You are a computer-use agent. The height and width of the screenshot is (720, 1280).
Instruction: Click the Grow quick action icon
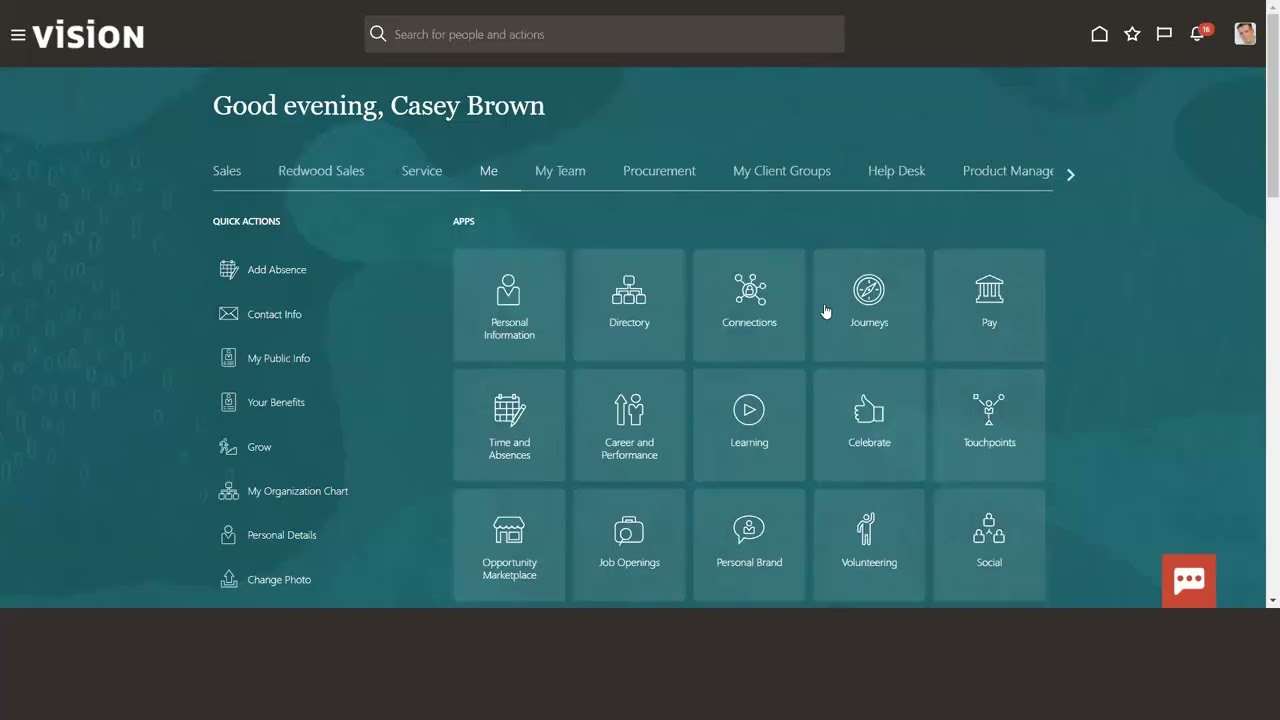pos(228,447)
